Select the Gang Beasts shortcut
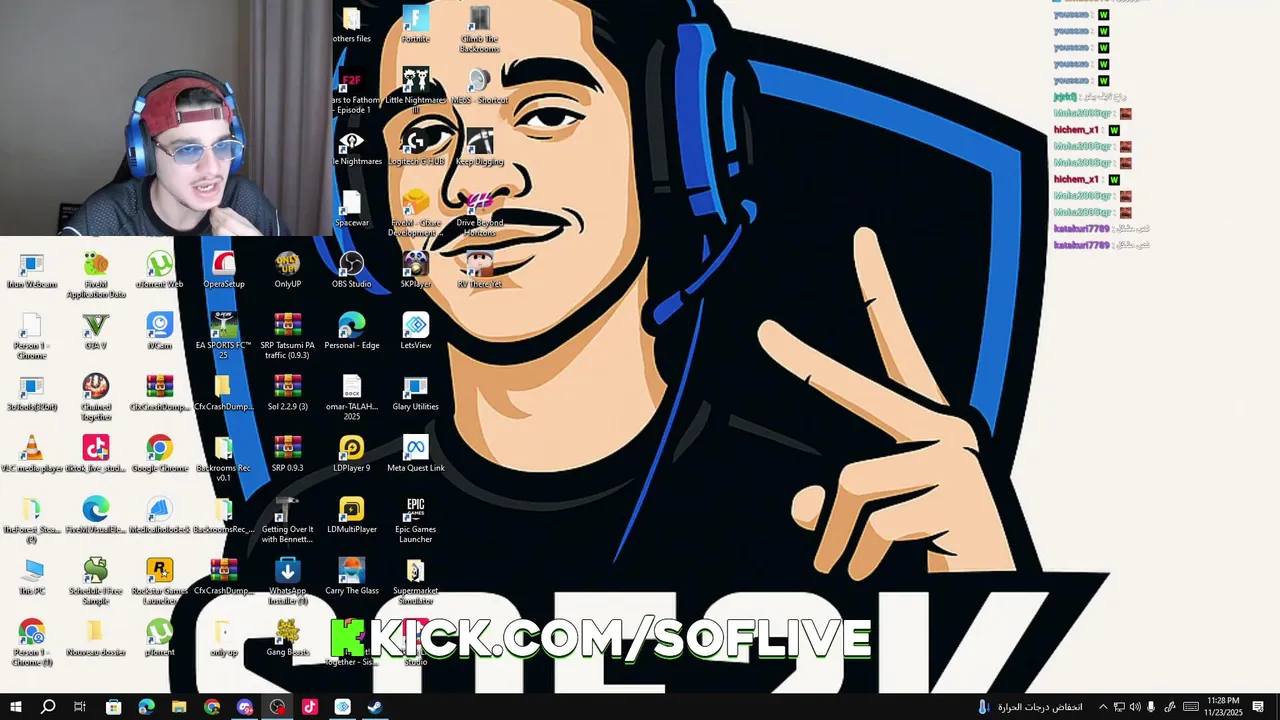The image size is (1280, 720). [x=288, y=639]
